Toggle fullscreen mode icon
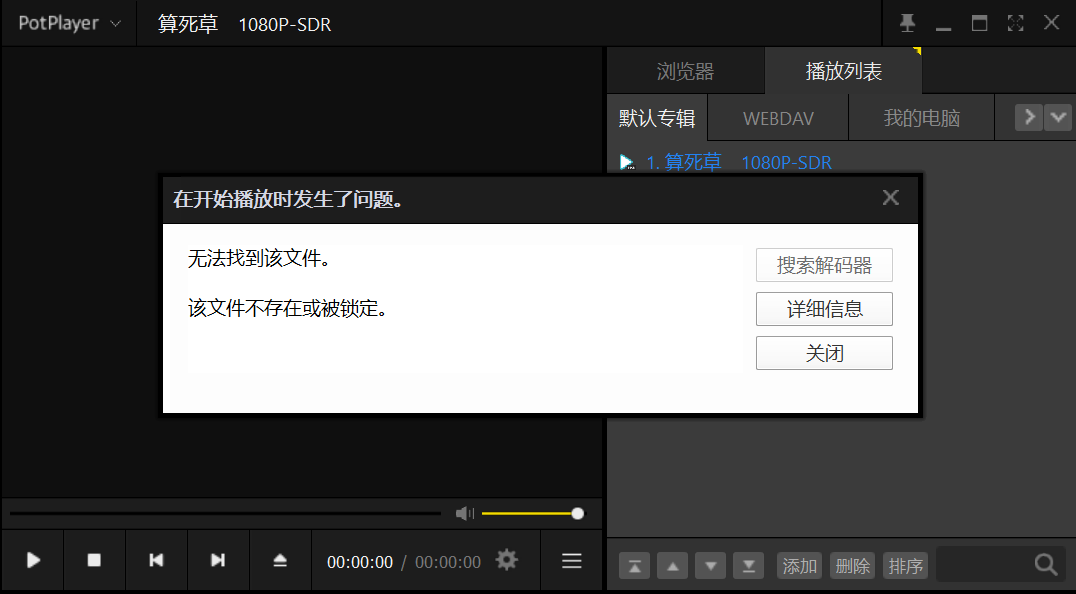This screenshot has width=1076, height=594. tap(1015, 22)
